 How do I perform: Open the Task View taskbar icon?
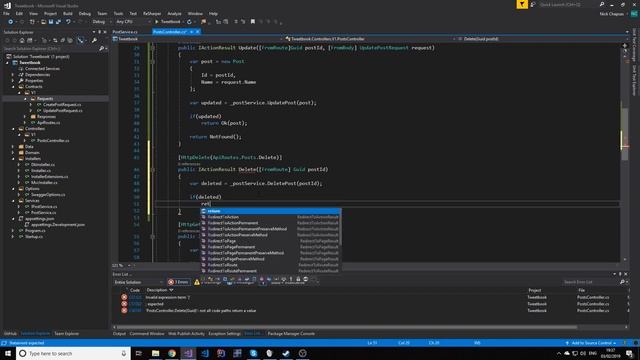click(x=139, y=353)
